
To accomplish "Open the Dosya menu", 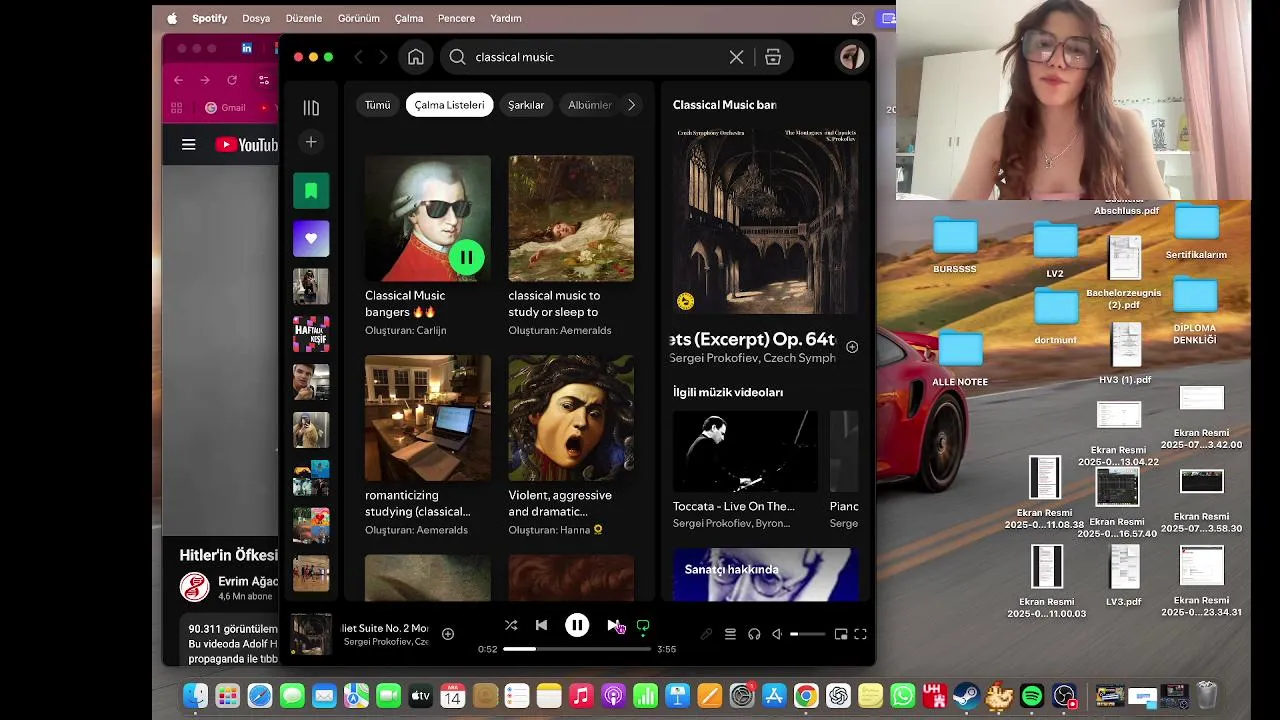I will point(256,18).
